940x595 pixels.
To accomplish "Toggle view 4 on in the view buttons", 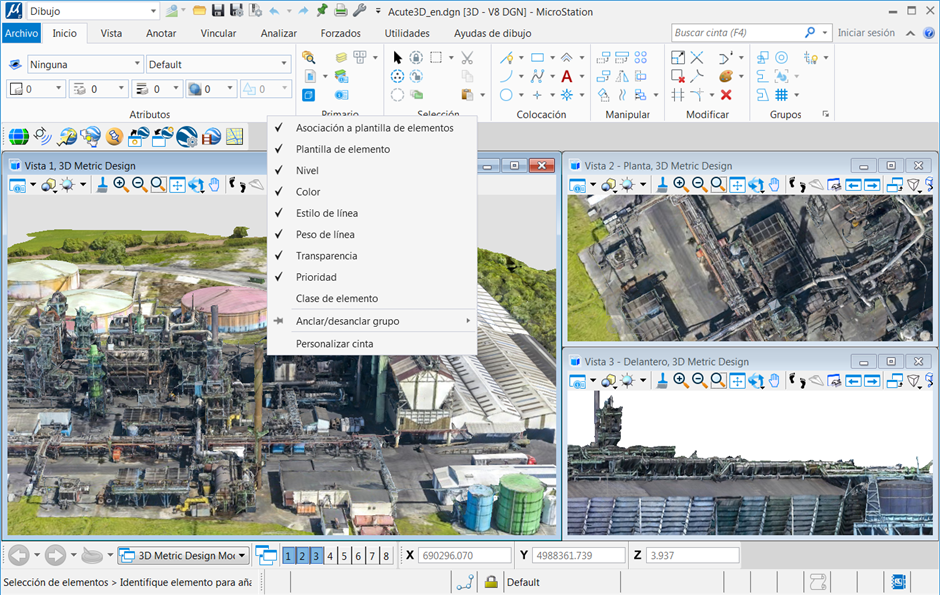I will click(x=330, y=556).
